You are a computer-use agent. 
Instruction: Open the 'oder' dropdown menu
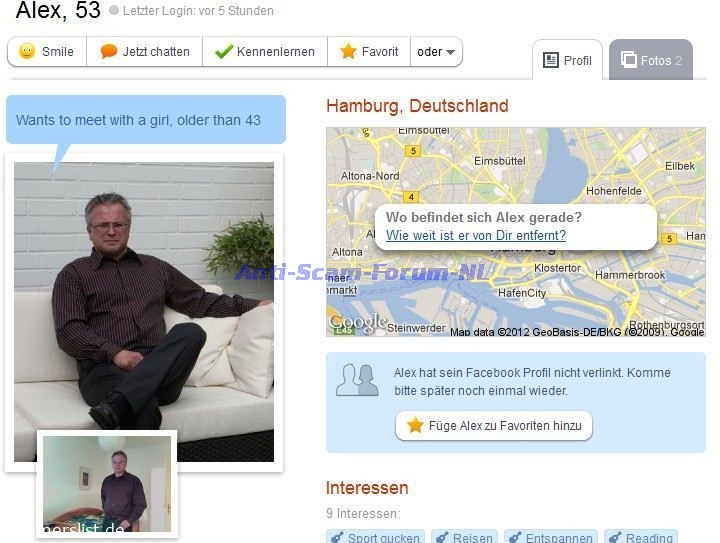coord(436,52)
